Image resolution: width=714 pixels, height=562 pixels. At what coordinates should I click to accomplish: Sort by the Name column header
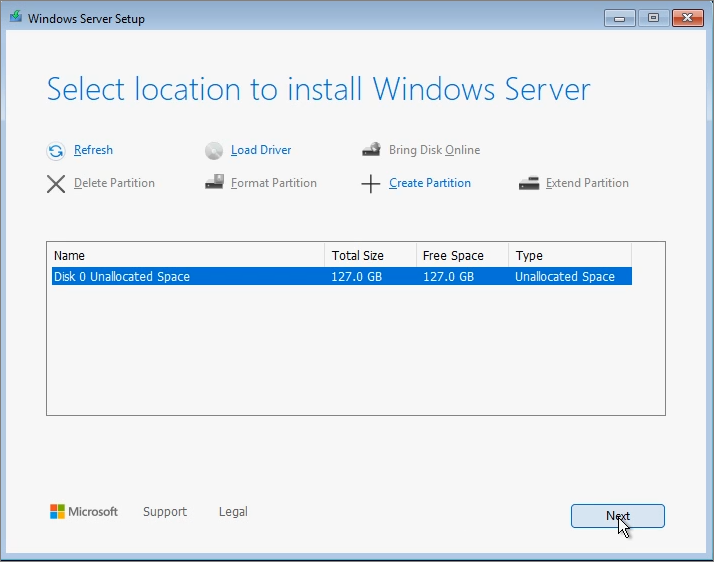188,255
